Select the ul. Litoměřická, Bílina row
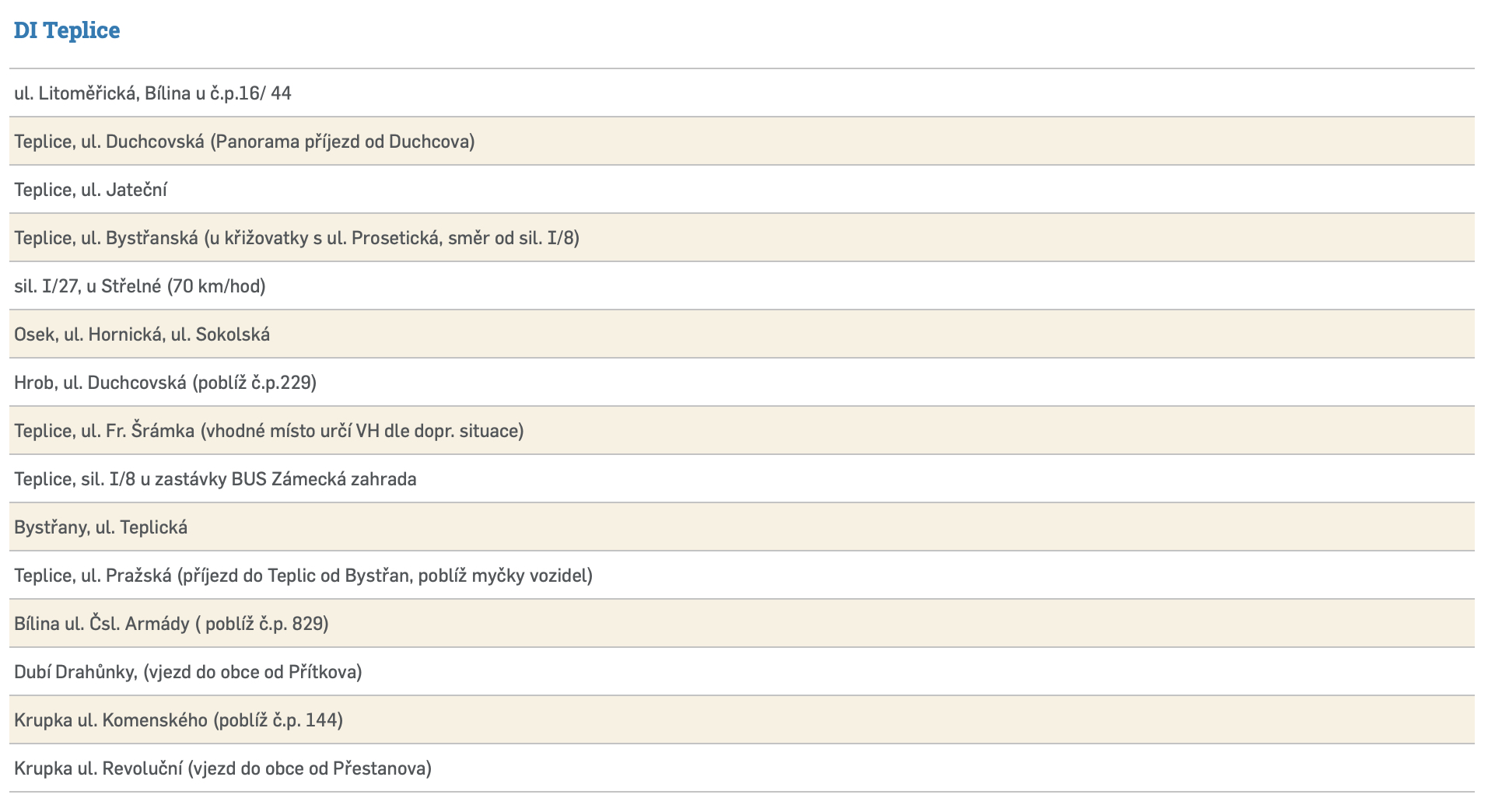Image resolution: width=1495 pixels, height=812 pixels. point(152,93)
